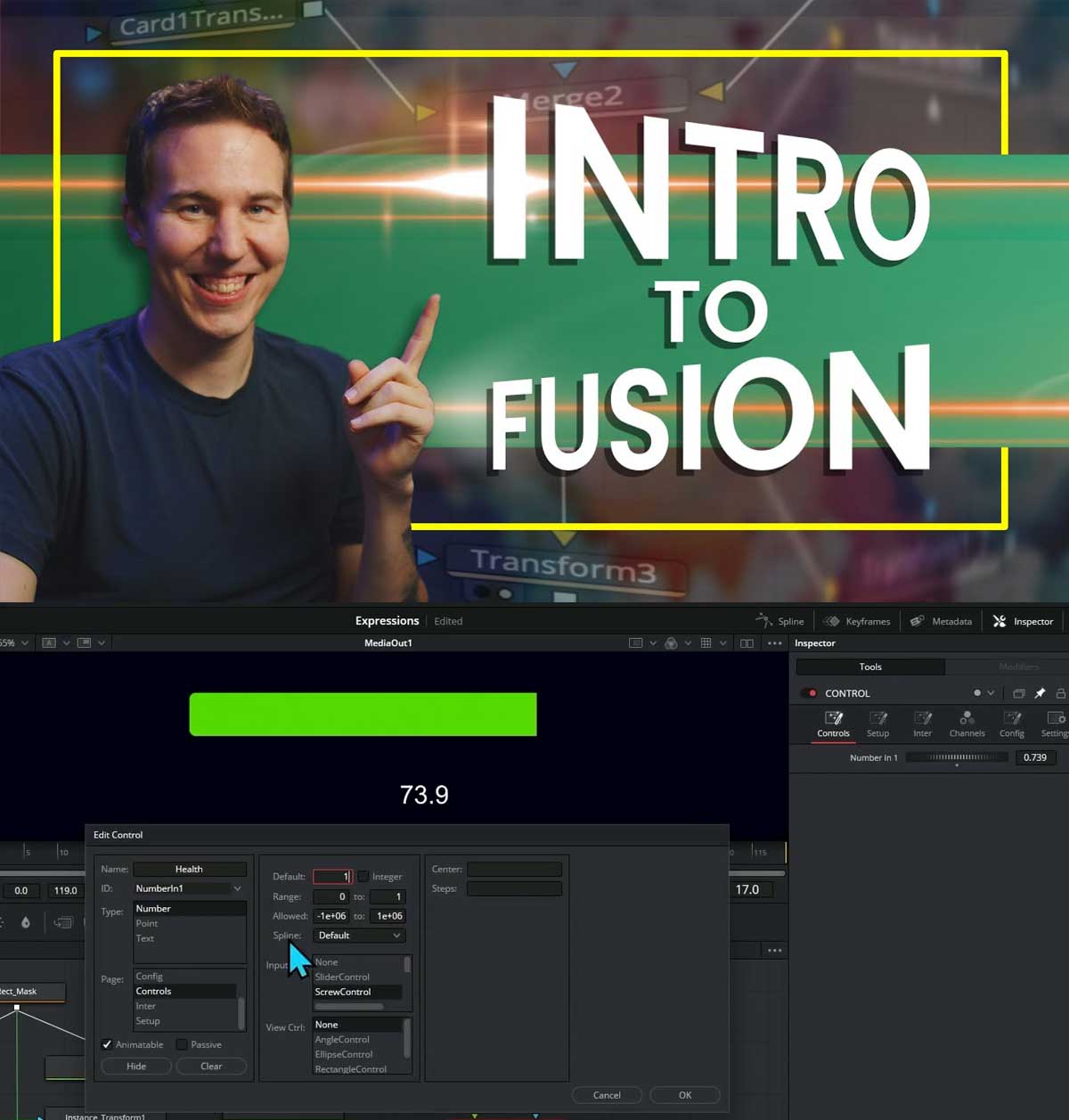Click Cancel in Edit Control dialog
The height and width of the screenshot is (1120, 1069).
point(607,1095)
